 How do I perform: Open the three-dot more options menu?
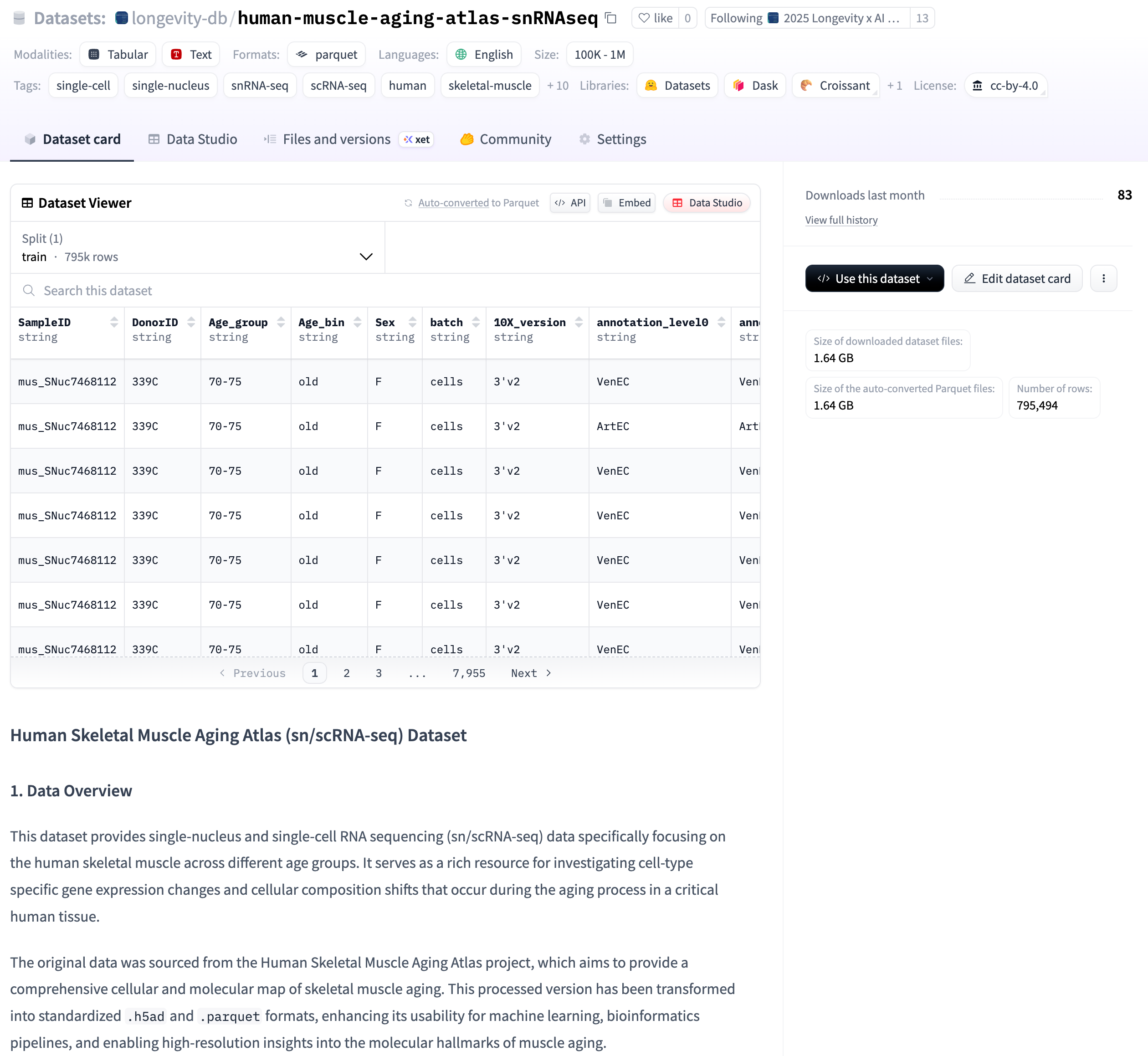[x=1103, y=278]
